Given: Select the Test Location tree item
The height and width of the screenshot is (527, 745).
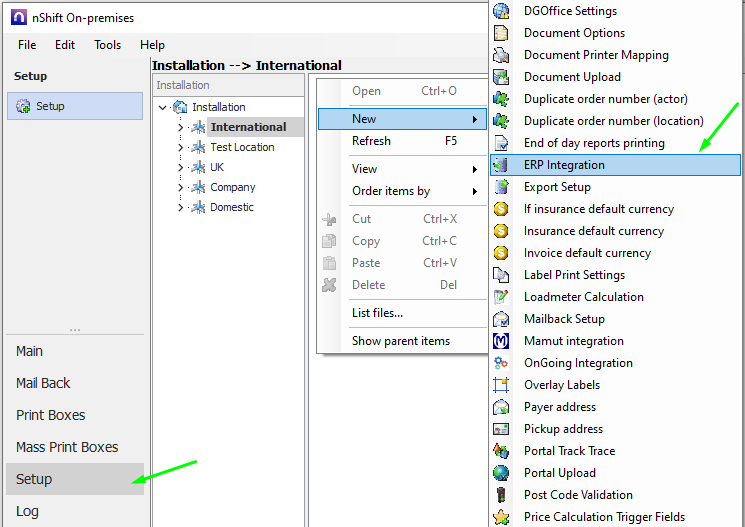Looking at the screenshot, I should click(x=242, y=147).
